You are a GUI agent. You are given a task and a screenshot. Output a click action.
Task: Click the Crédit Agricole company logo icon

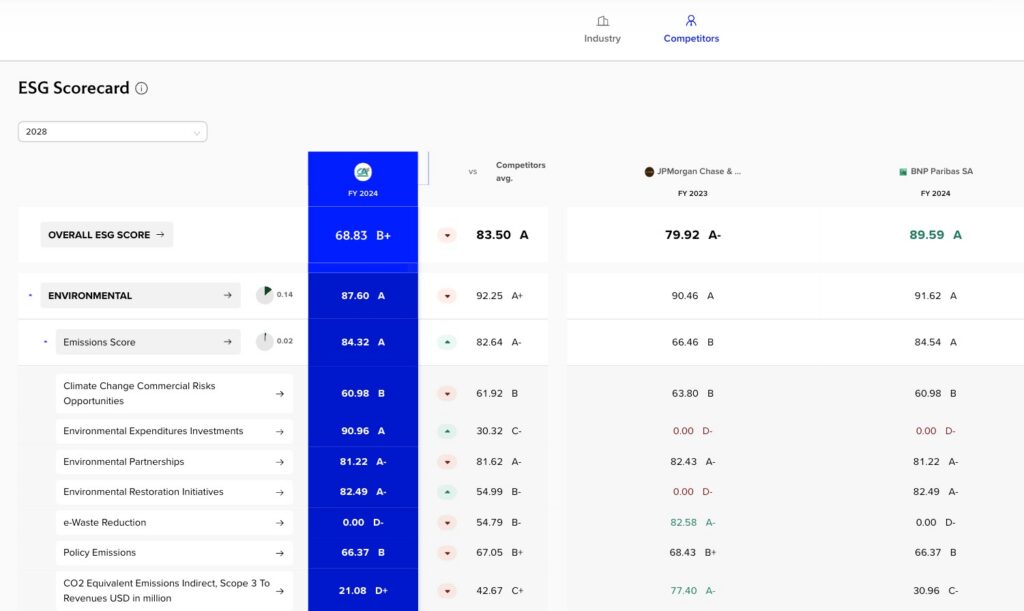(363, 172)
